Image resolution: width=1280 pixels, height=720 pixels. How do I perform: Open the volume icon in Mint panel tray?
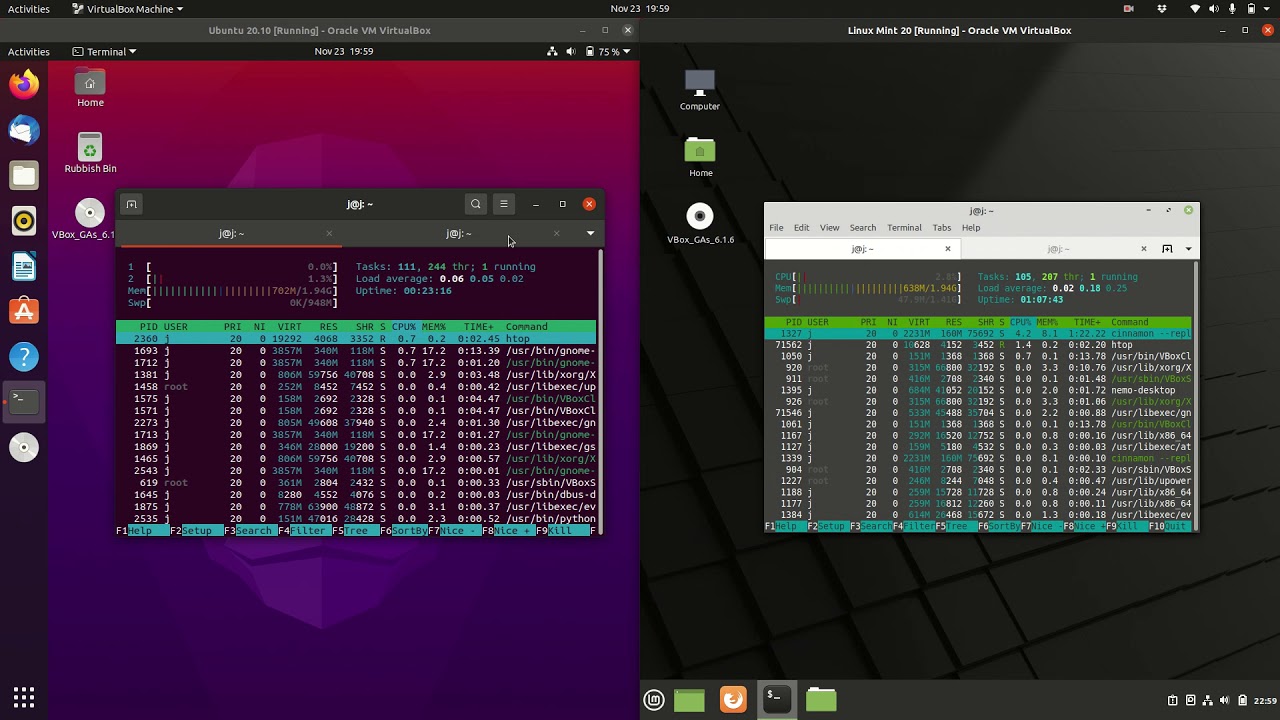point(1225,700)
